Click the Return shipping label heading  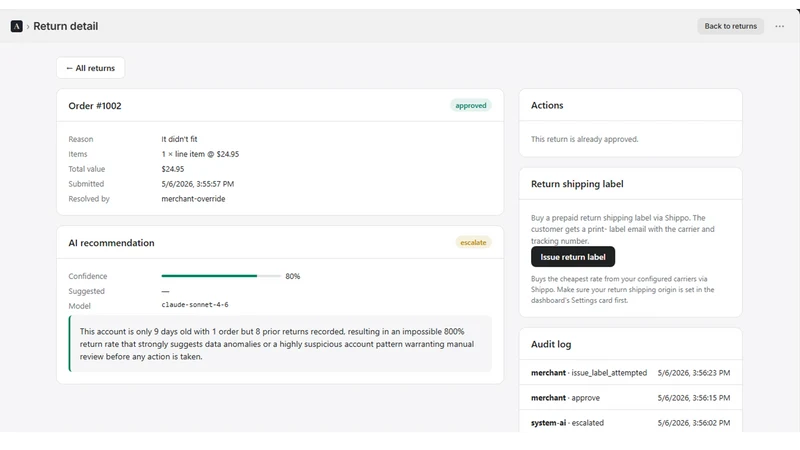point(577,184)
